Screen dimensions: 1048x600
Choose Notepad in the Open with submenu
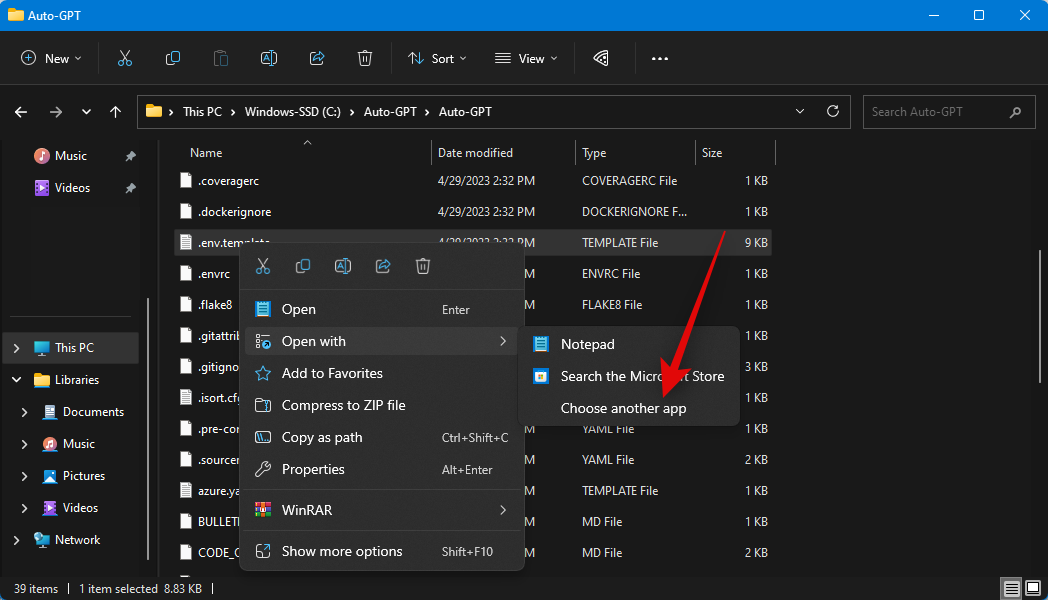pyautogui.click(x=628, y=344)
